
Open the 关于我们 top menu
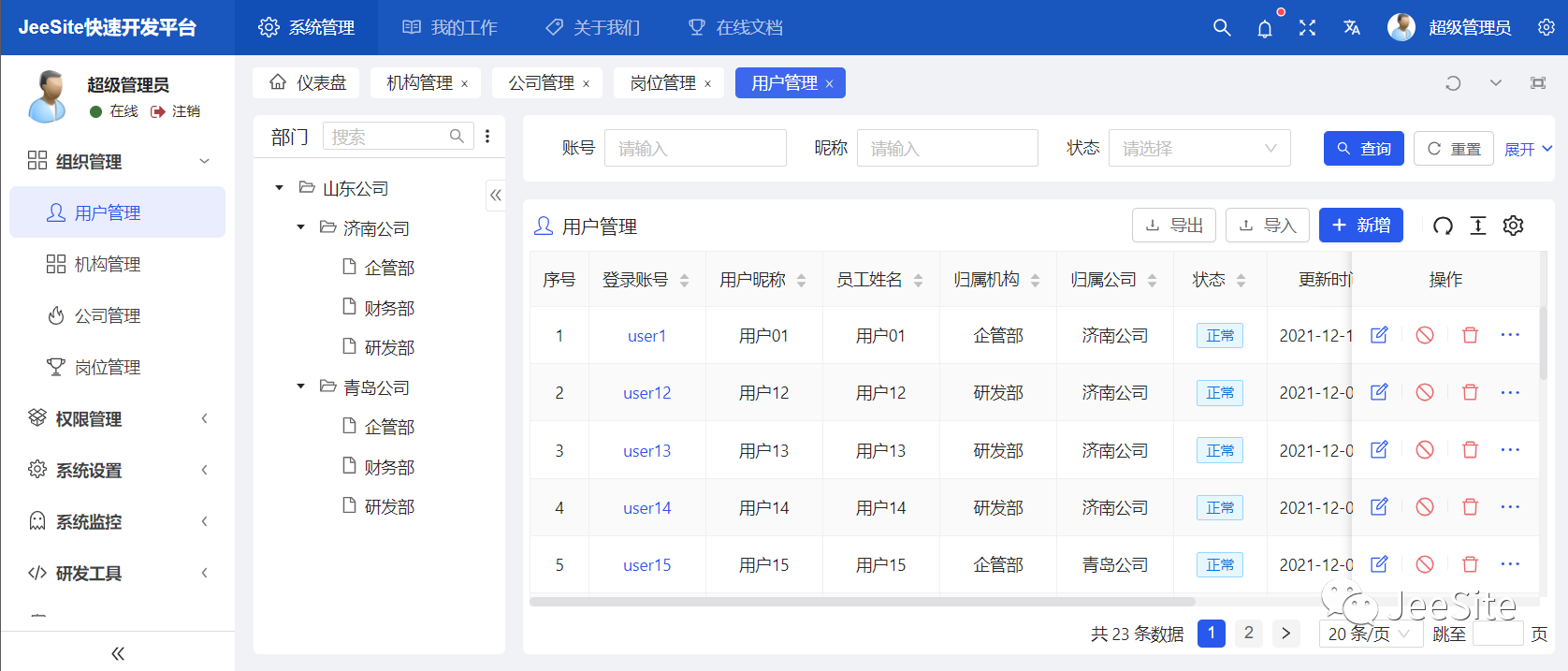pyautogui.click(x=593, y=27)
